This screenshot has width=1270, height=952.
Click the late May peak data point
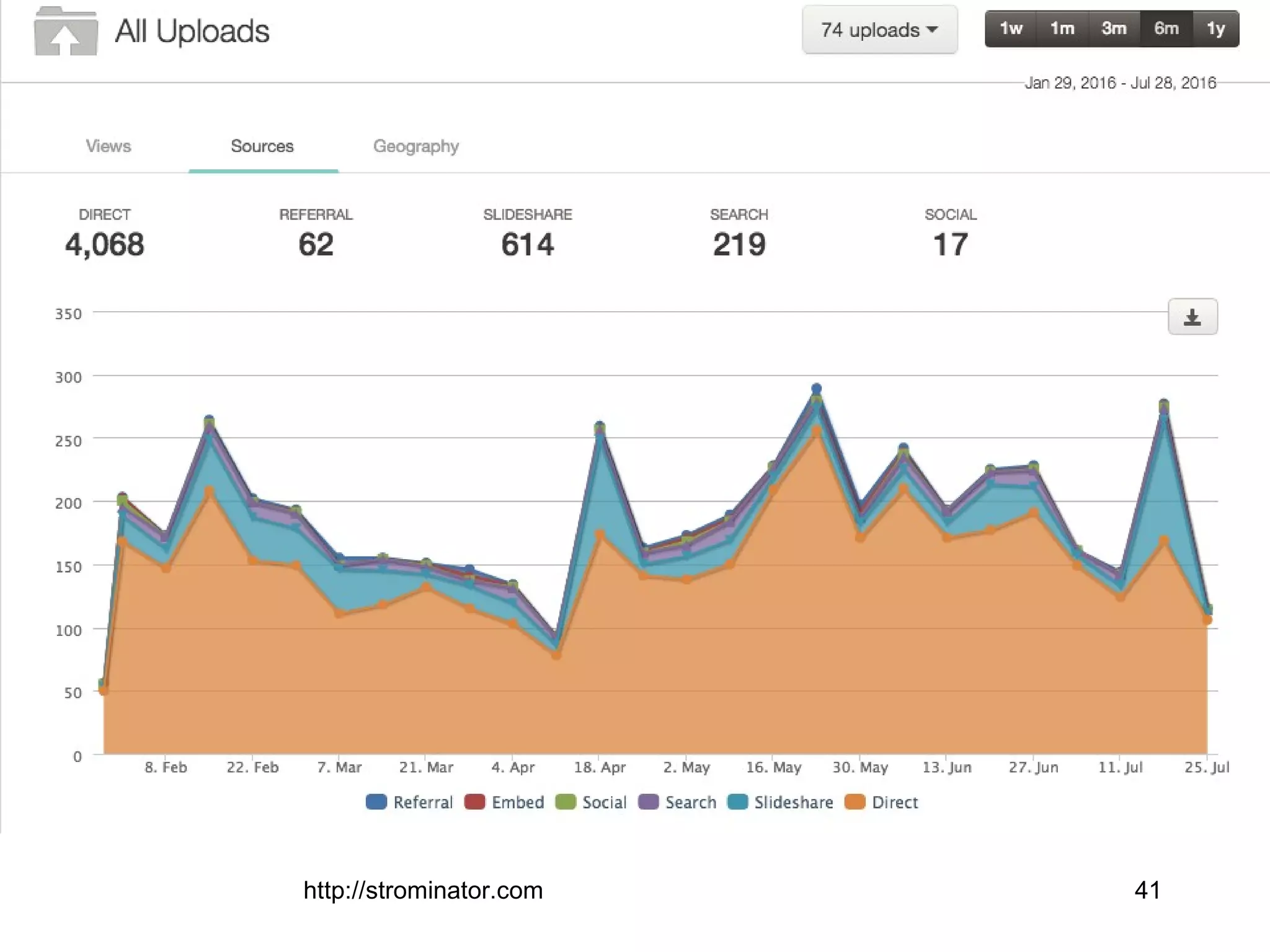(x=816, y=389)
